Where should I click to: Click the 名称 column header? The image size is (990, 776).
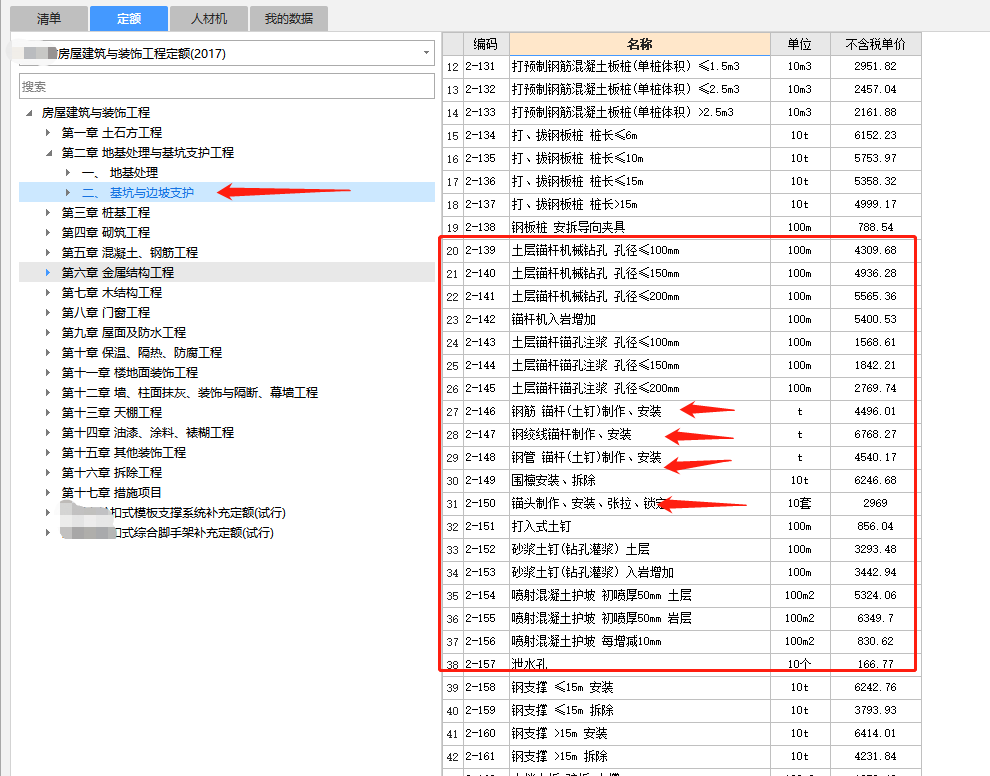[x=640, y=44]
